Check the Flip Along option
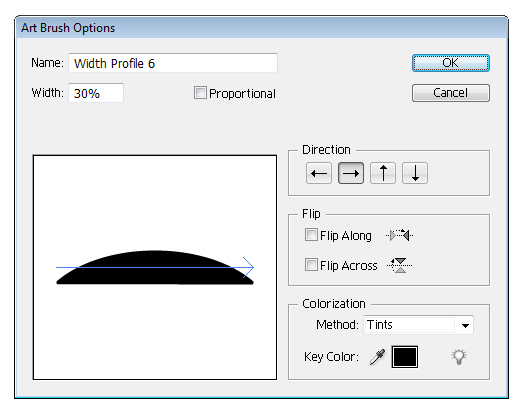The image size is (523, 411). click(x=311, y=235)
